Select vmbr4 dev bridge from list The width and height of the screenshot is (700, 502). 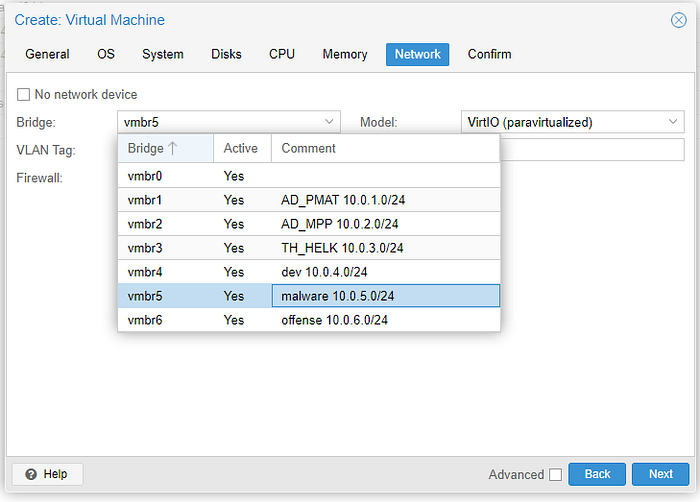pos(309,272)
